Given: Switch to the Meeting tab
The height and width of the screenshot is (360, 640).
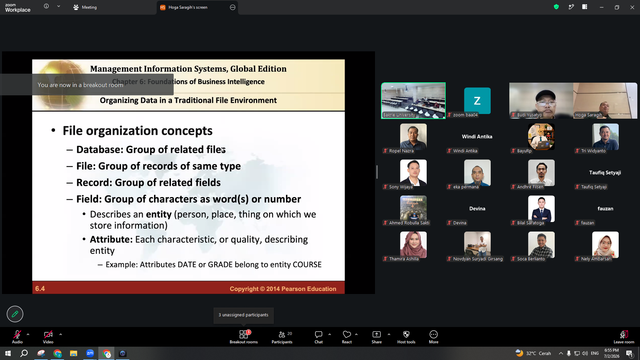Looking at the screenshot, I should coord(85,7).
